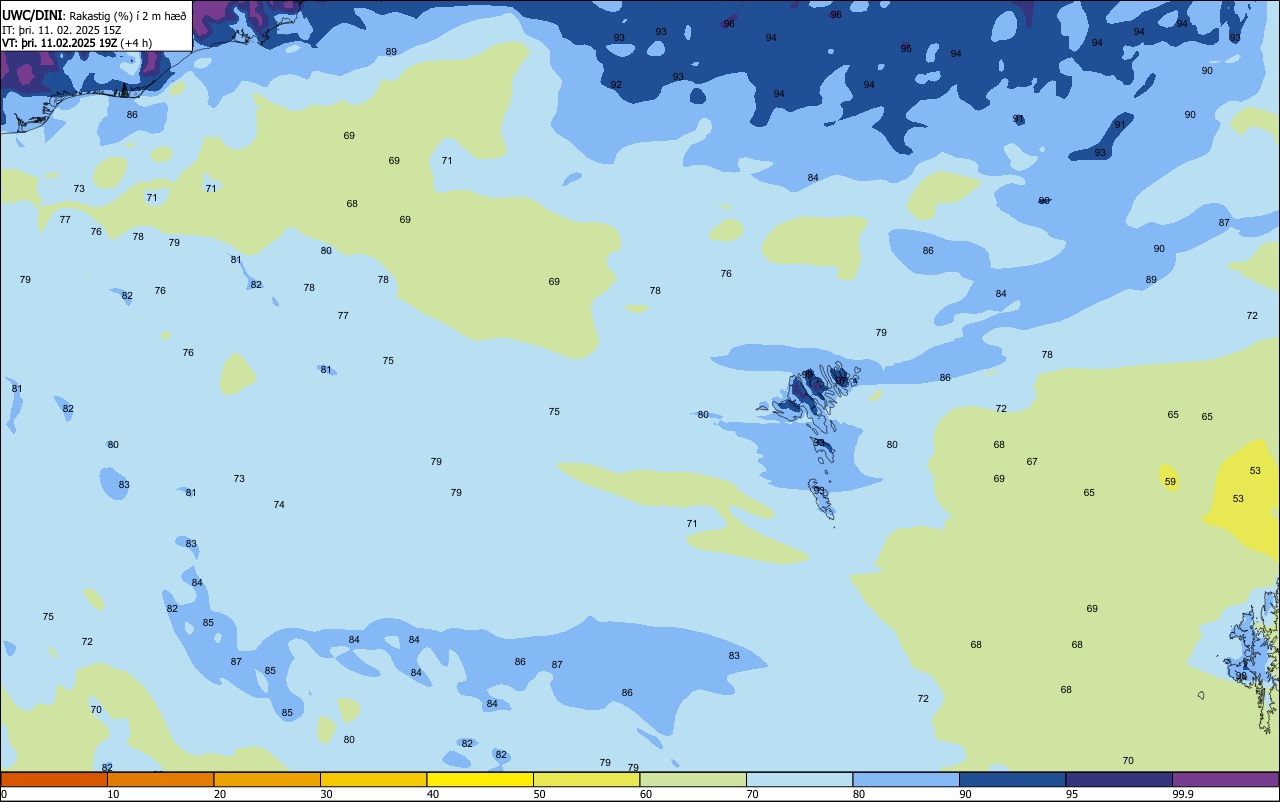
Task: Click the UWC/DINI model title
Action: [x=33, y=15]
